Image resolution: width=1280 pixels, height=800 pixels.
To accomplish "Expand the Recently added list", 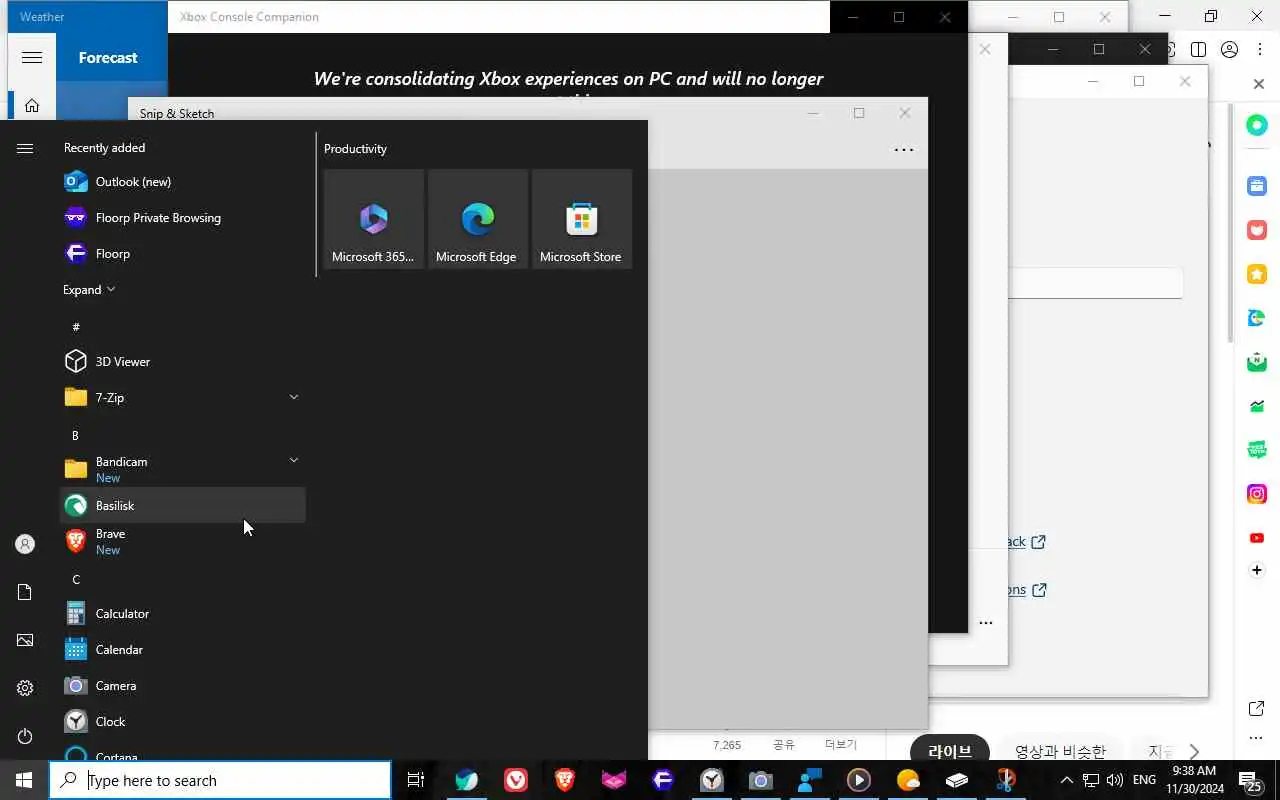I will click(89, 290).
